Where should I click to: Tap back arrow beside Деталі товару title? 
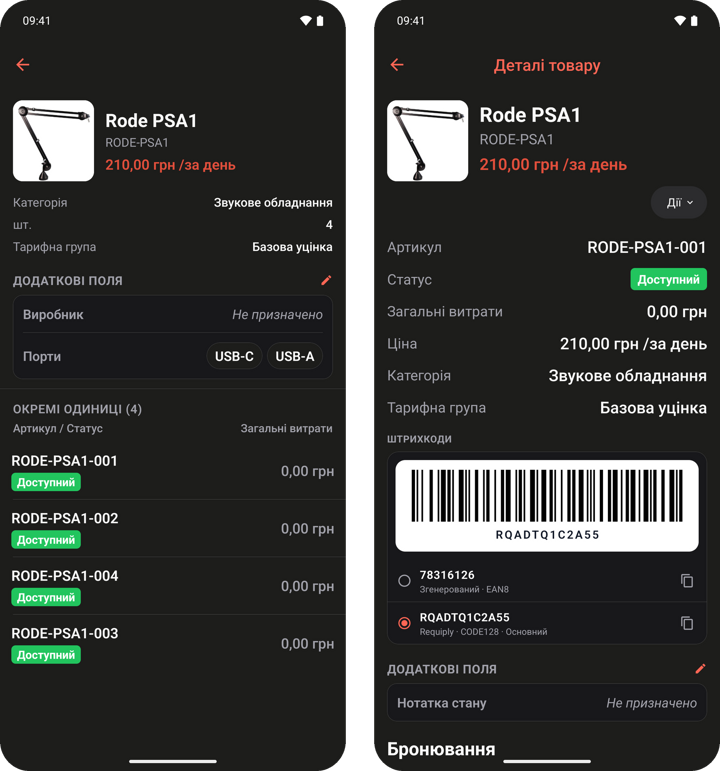(397, 64)
